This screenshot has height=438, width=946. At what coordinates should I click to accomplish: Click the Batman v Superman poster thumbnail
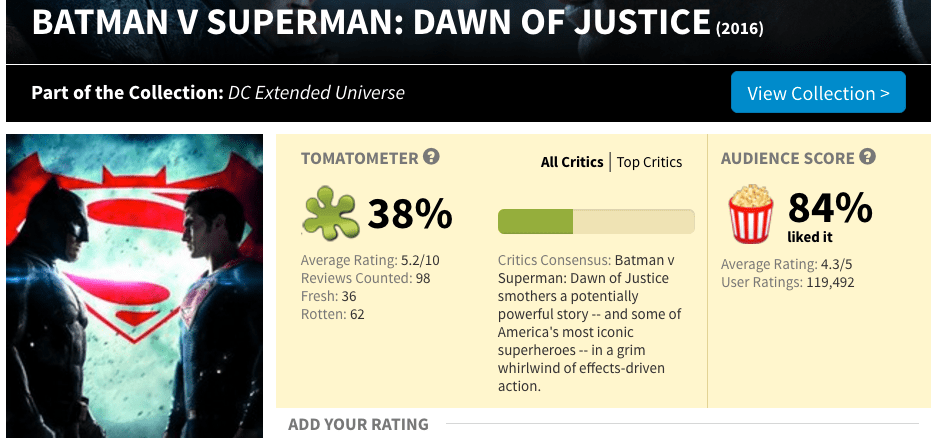(x=133, y=285)
